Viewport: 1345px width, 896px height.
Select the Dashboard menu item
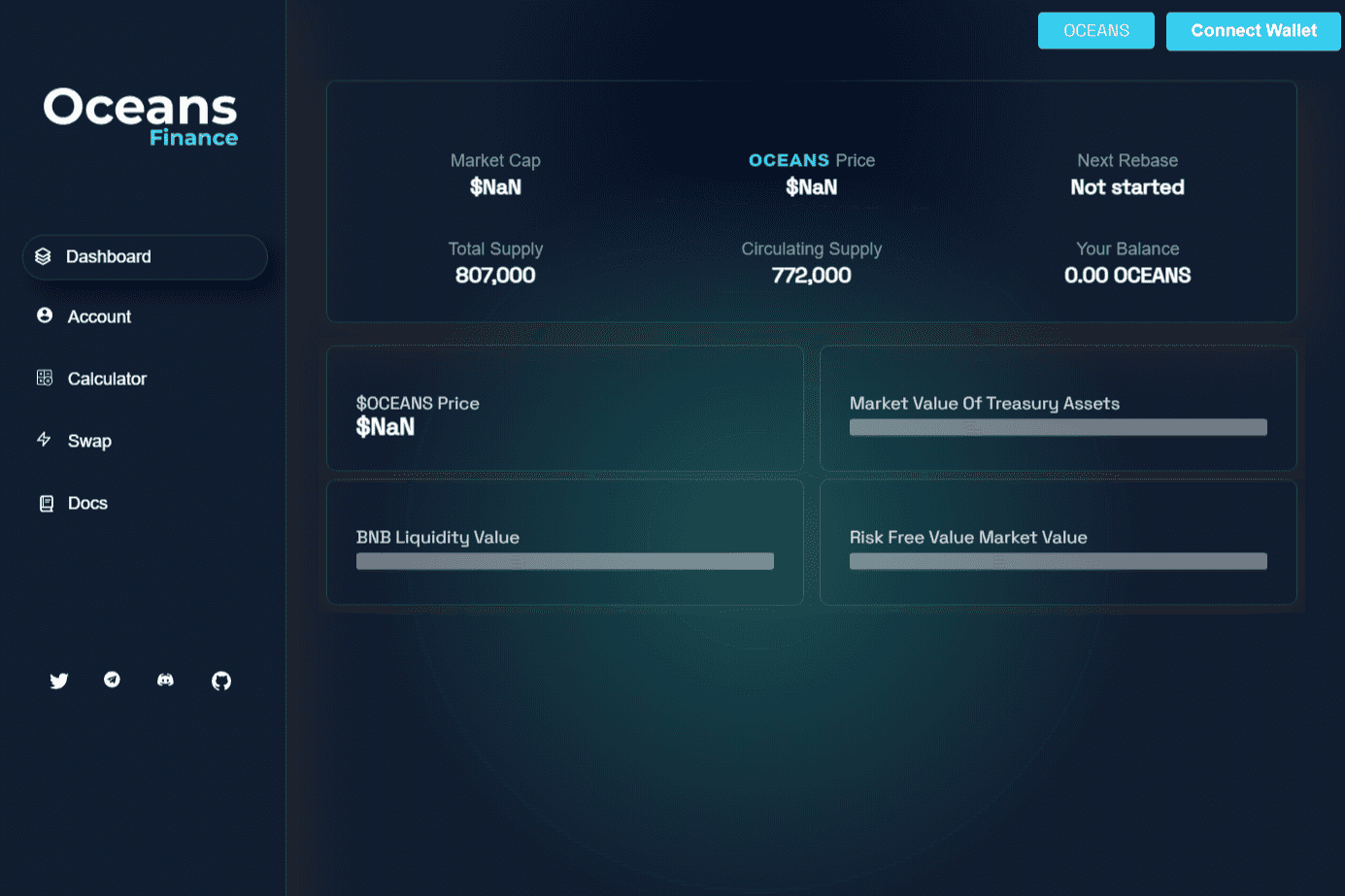pyautogui.click(x=109, y=257)
